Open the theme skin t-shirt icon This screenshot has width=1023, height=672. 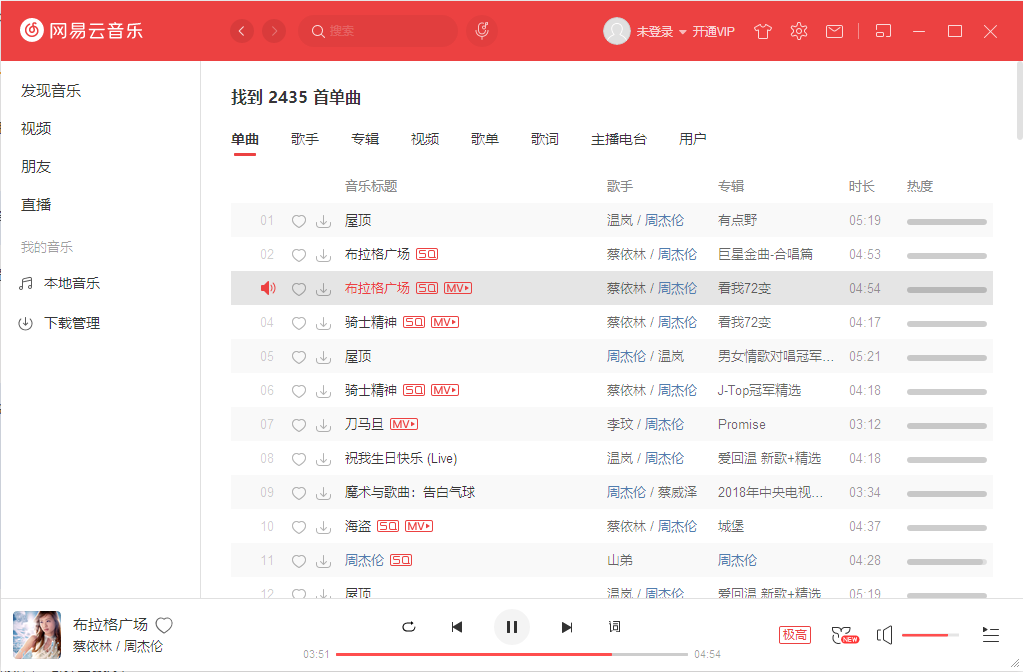[x=762, y=31]
